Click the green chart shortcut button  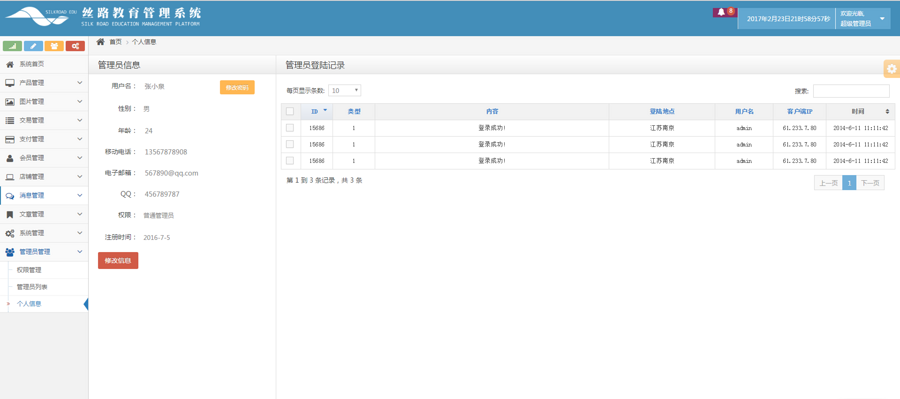13,46
